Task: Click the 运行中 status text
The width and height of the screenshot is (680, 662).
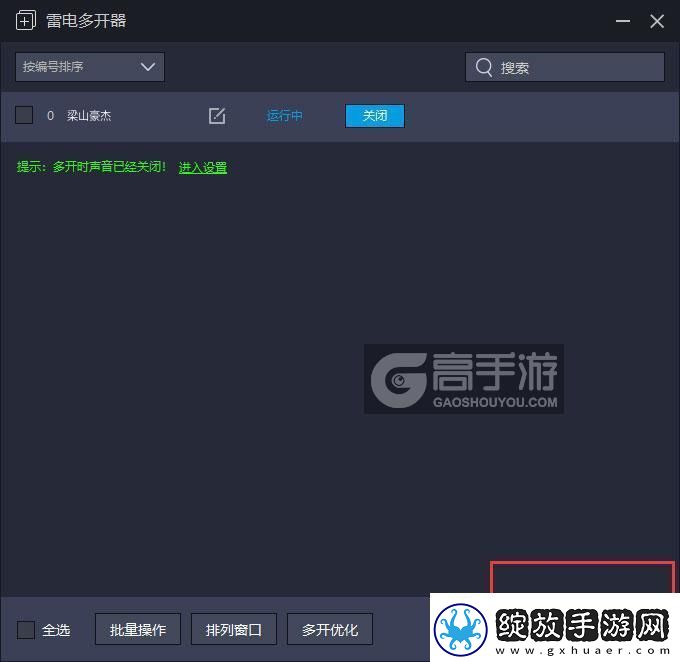Action: click(284, 116)
